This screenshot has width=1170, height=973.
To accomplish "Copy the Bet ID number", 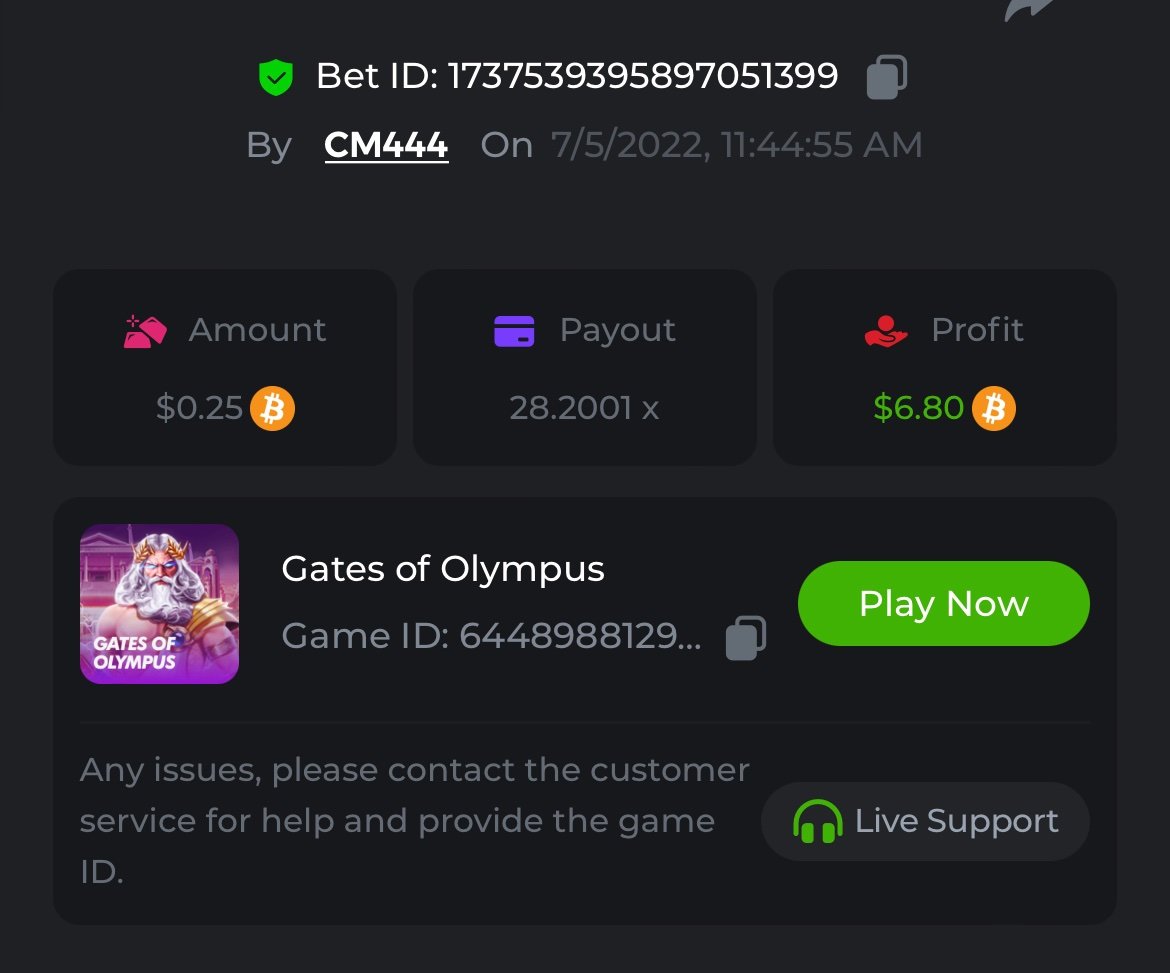I will [x=886, y=77].
